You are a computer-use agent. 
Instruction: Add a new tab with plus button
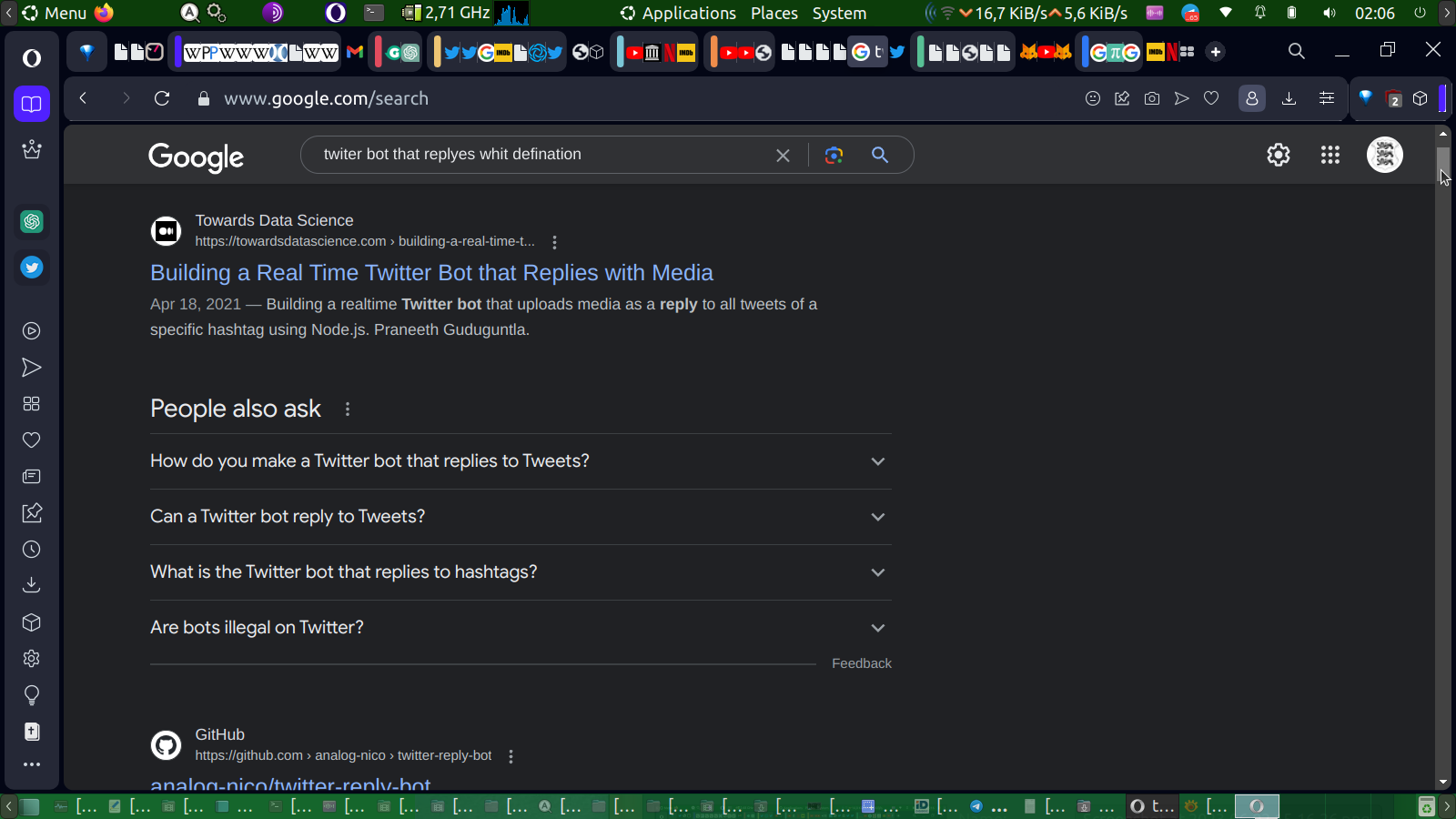coord(1216,52)
